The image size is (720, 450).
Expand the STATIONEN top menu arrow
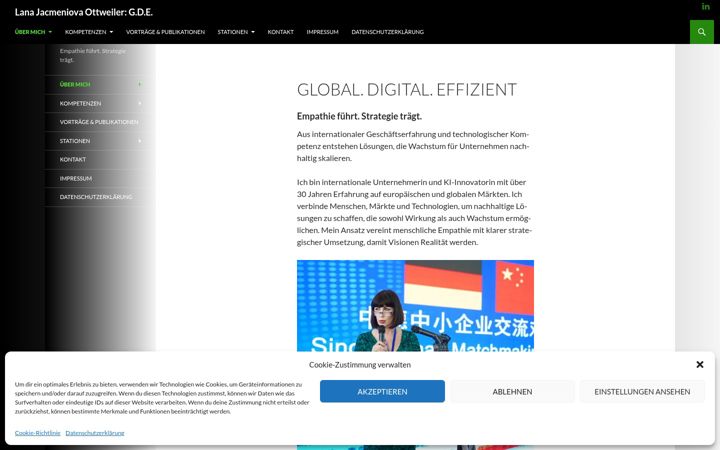pyautogui.click(x=253, y=32)
